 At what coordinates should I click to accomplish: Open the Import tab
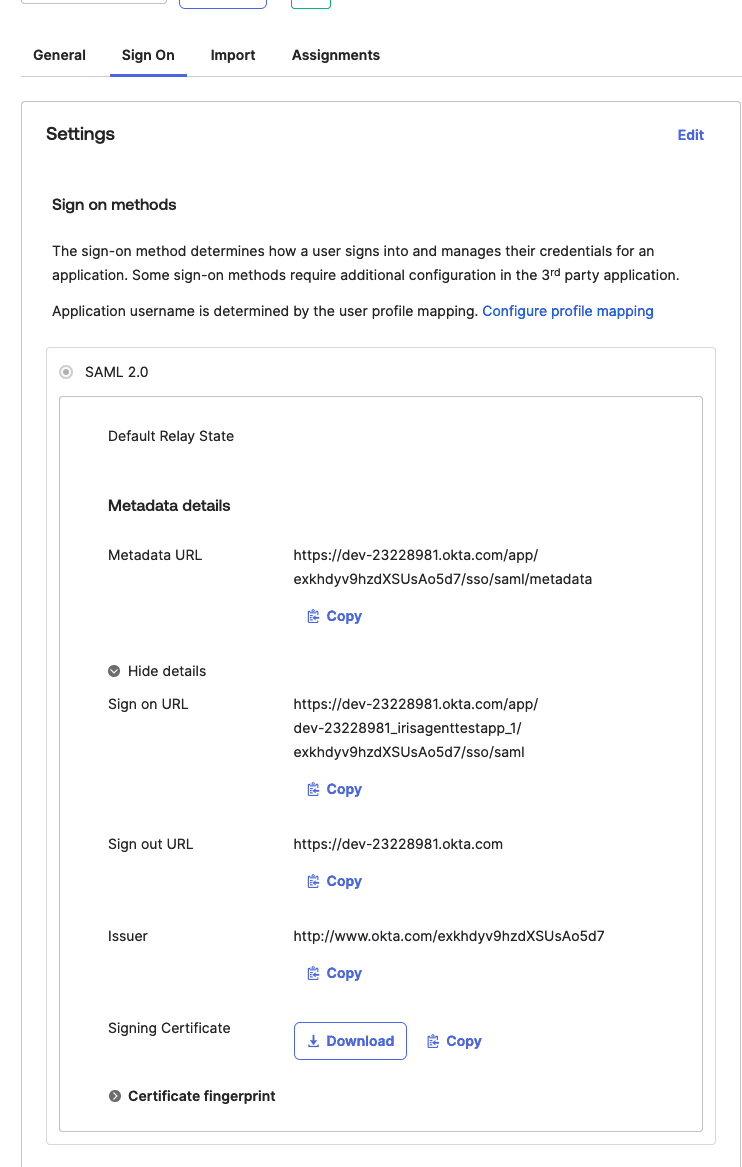pyautogui.click(x=232, y=55)
